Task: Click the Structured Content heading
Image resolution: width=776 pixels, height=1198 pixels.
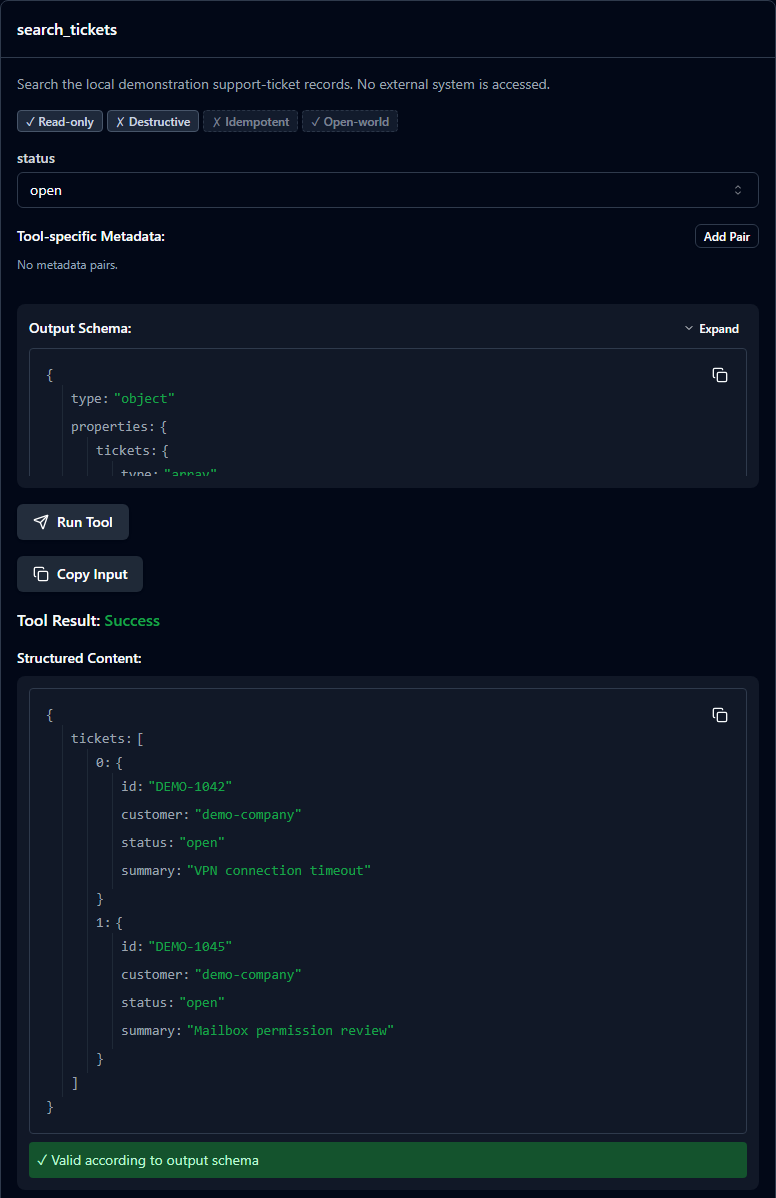Action: coord(79,659)
